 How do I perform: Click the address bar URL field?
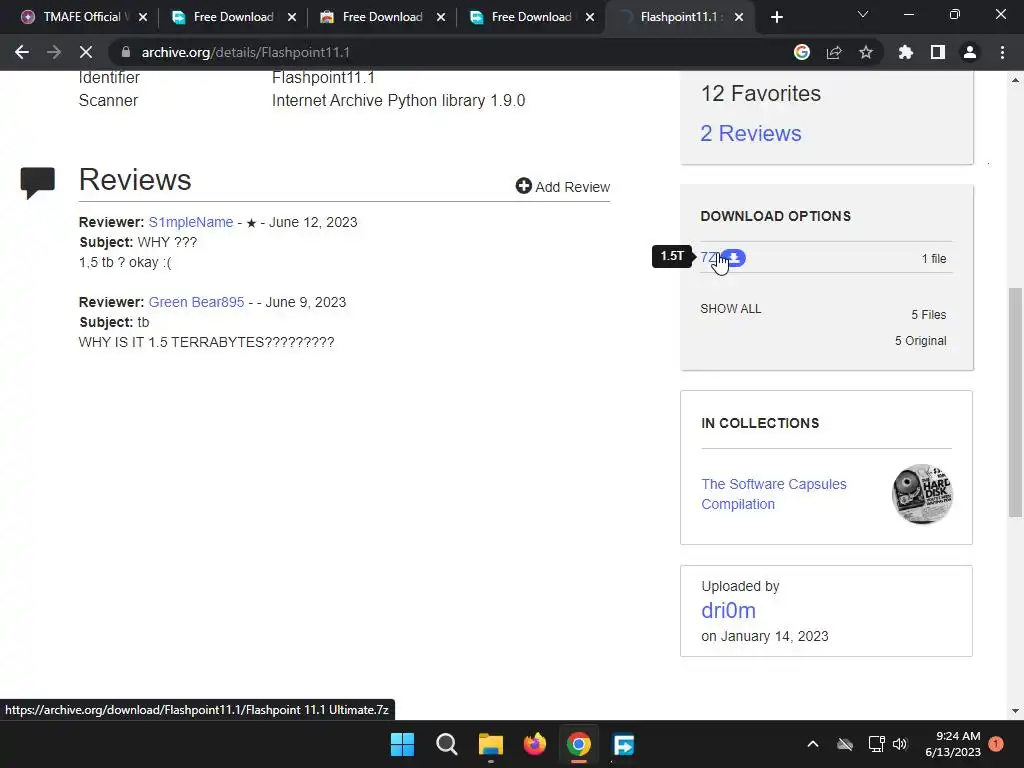click(x=451, y=52)
